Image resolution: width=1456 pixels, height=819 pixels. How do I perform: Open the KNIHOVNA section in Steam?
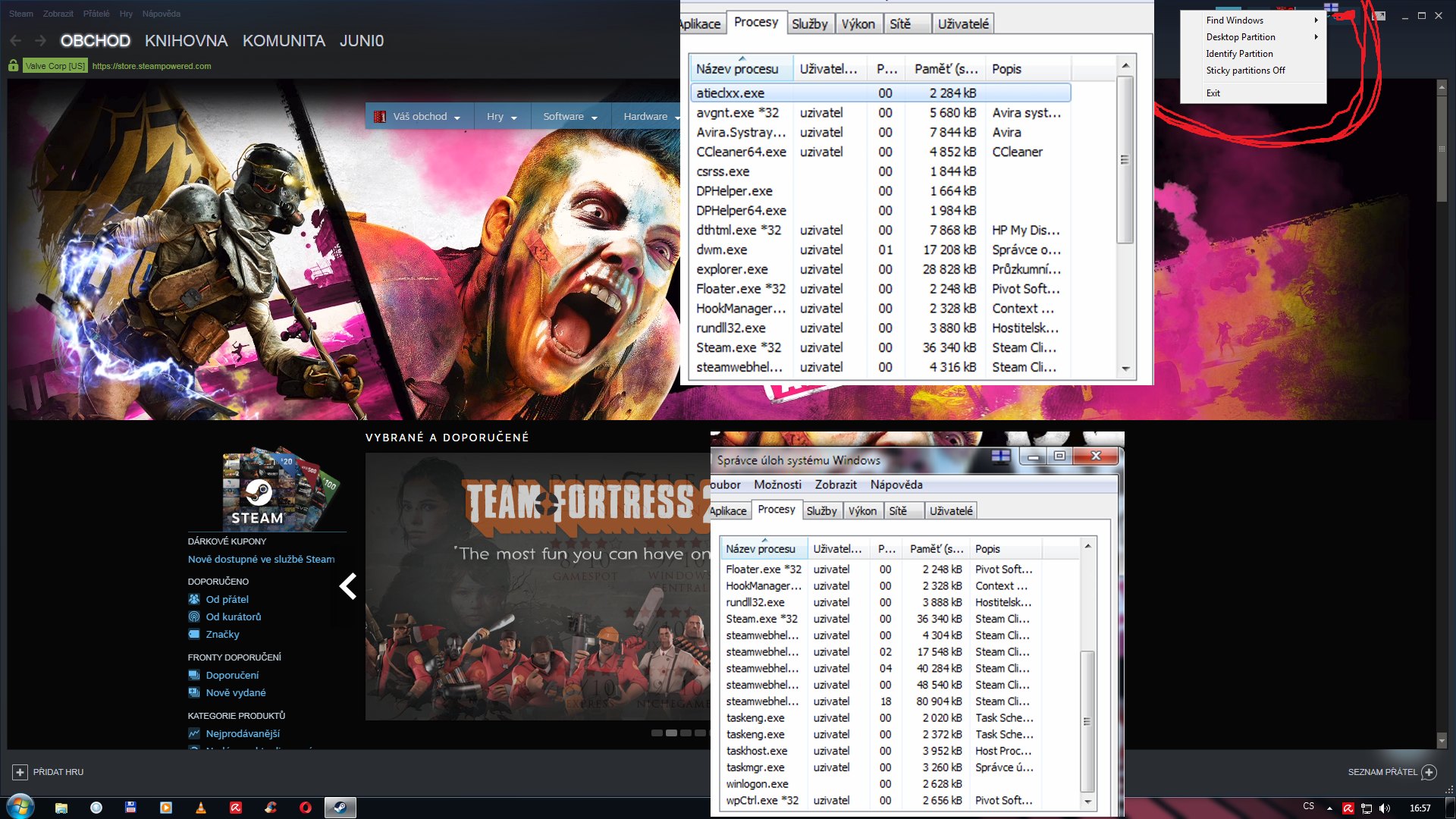coord(186,41)
